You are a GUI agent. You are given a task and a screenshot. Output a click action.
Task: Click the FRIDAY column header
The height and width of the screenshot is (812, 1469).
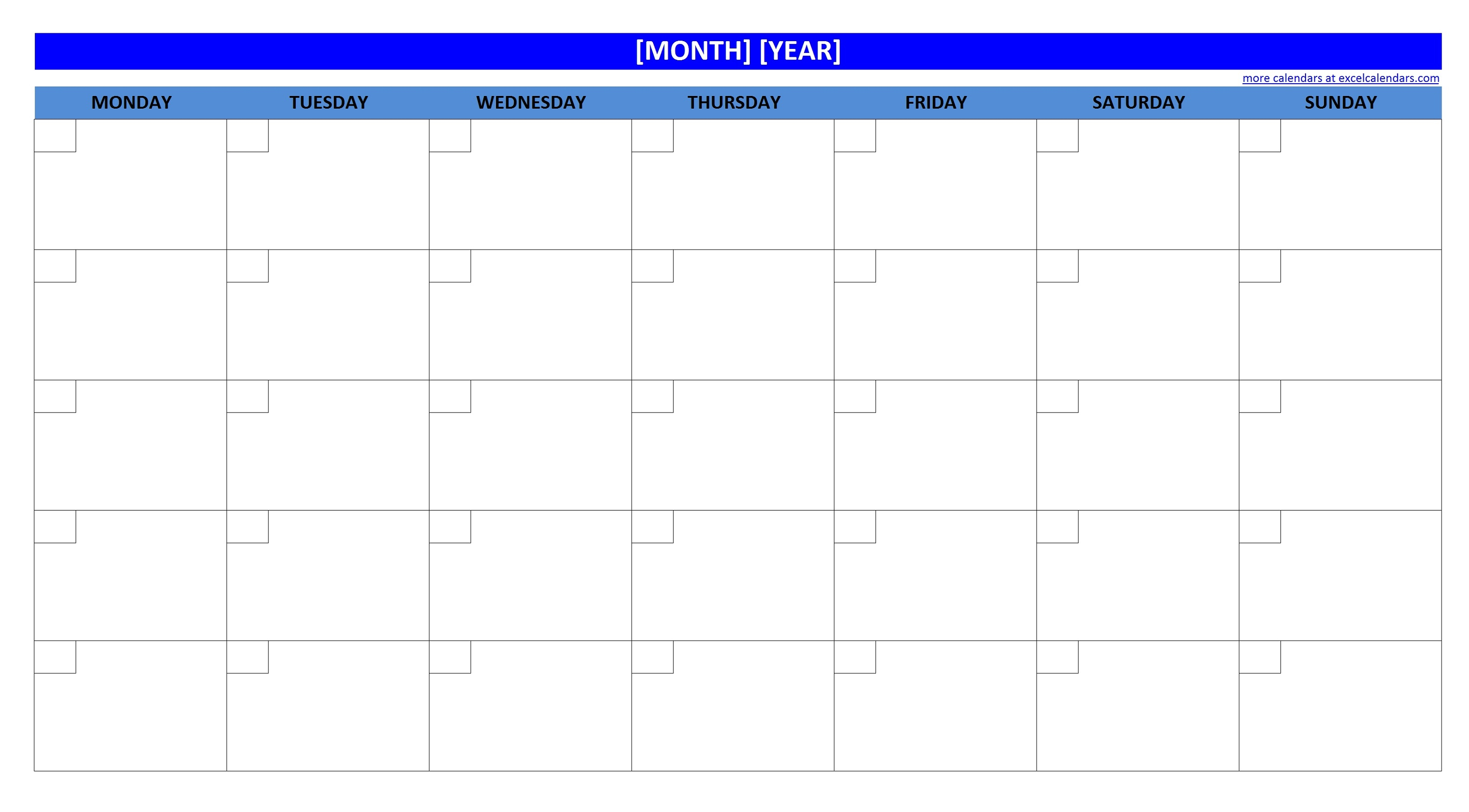pyautogui.click(x=938, y=100)
